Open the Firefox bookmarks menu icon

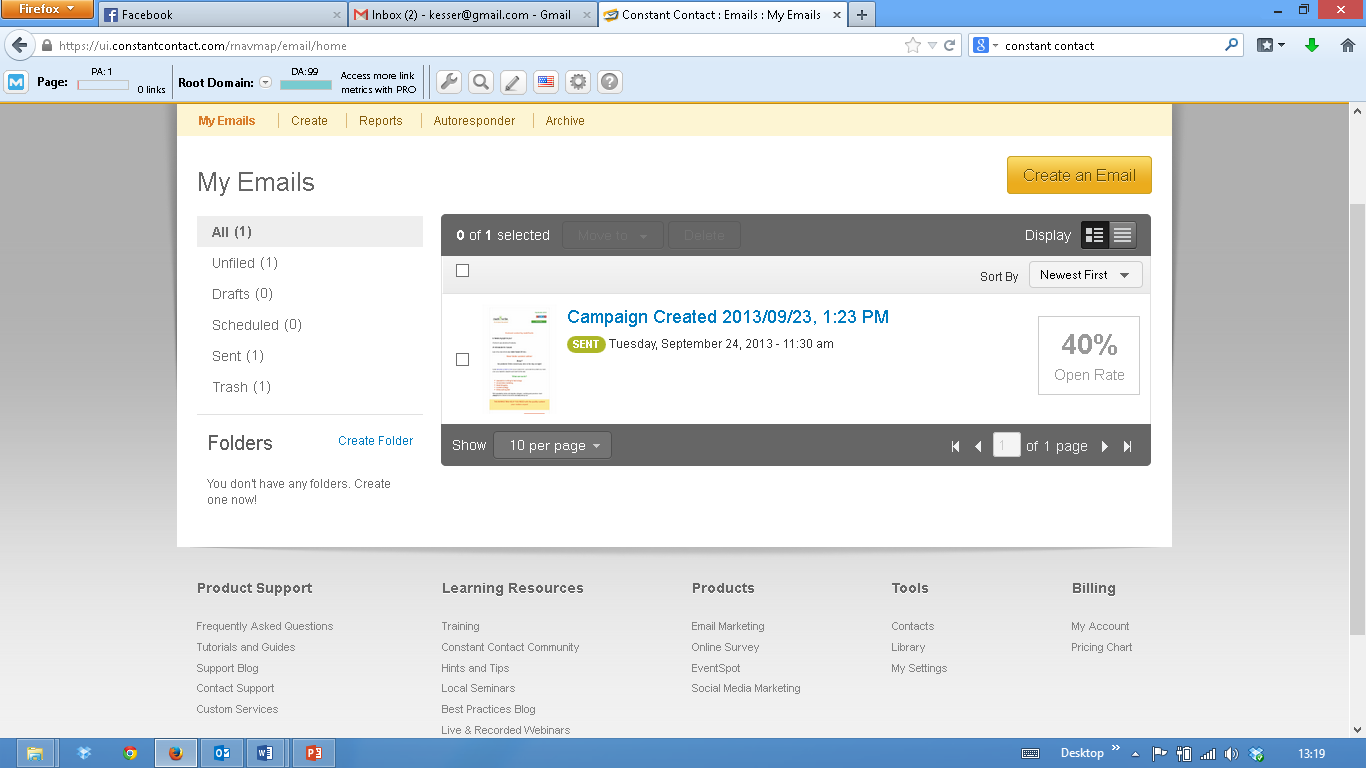click(x=1270, y=45)
